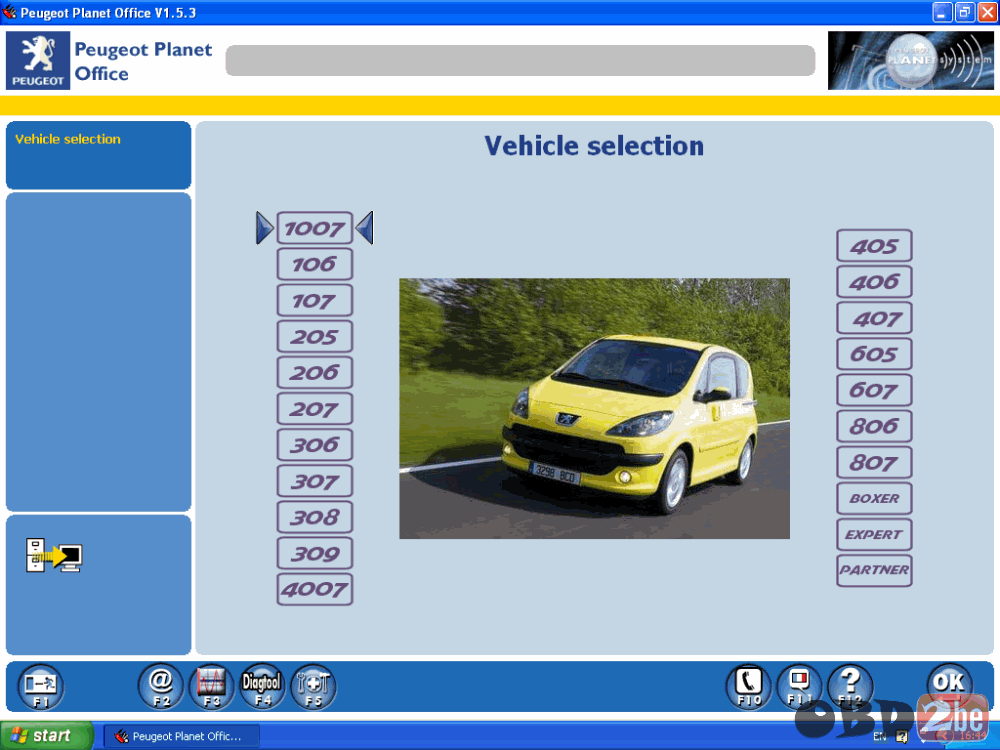Pick the 807 vehicle button
This screenshot has height=750, width=1000.
[x=874, y=462]
